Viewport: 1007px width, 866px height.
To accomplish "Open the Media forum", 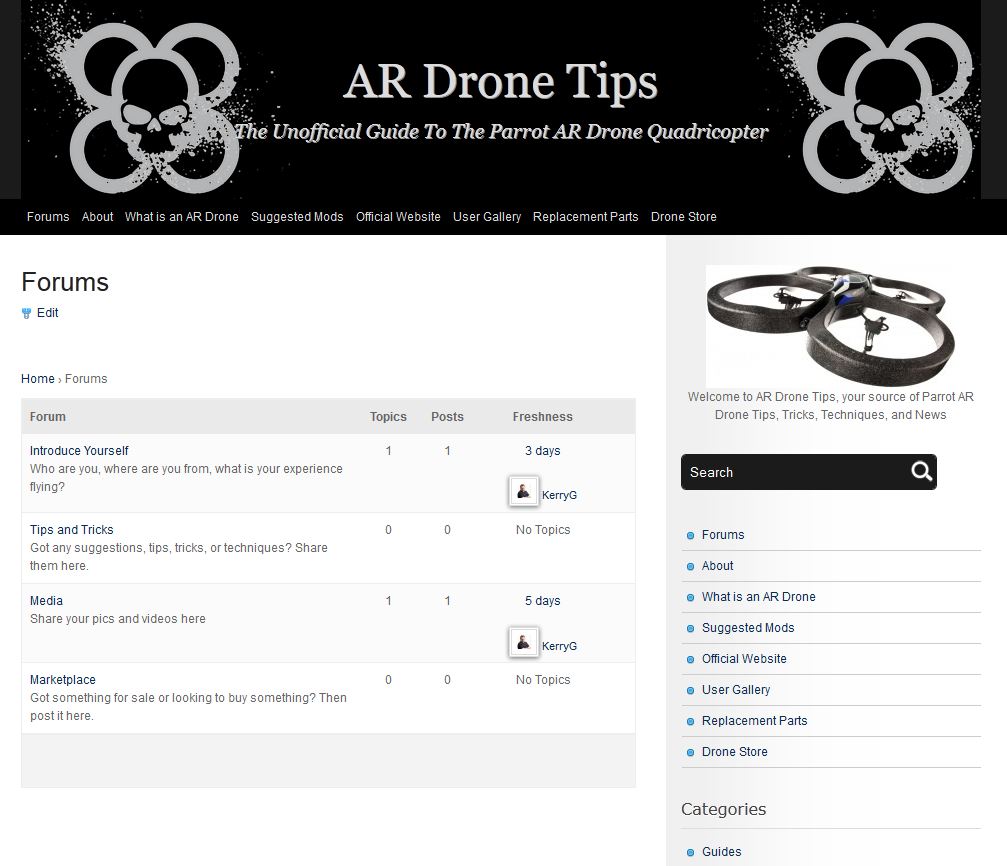I will tap(46, 601).
